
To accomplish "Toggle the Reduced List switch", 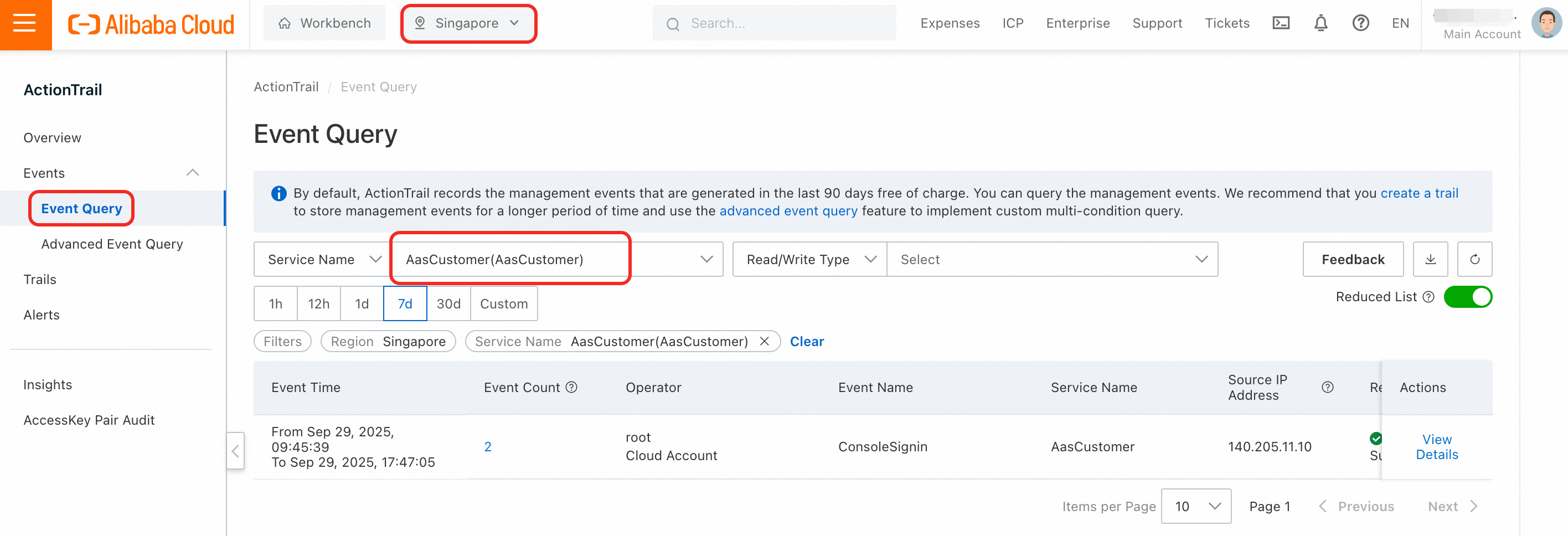I will pyautogui.click(x=1467, y=297).
